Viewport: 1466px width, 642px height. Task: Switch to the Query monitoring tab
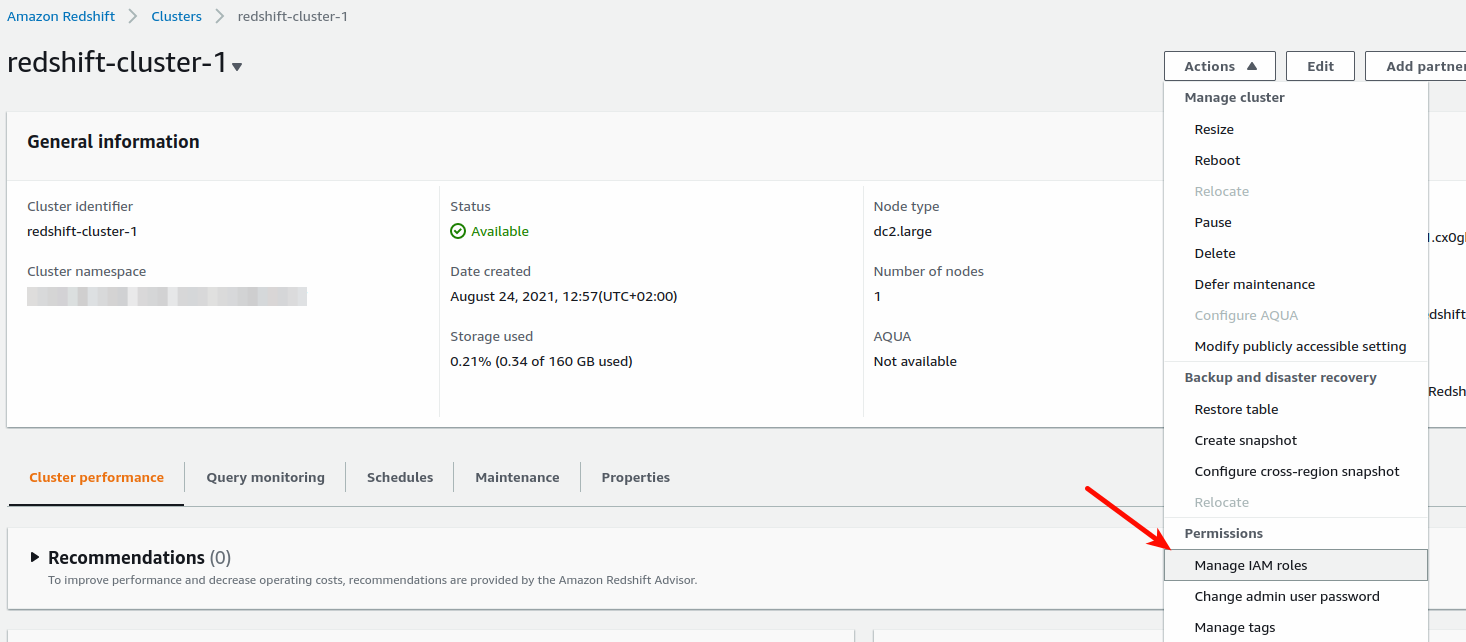coord(265,477)
